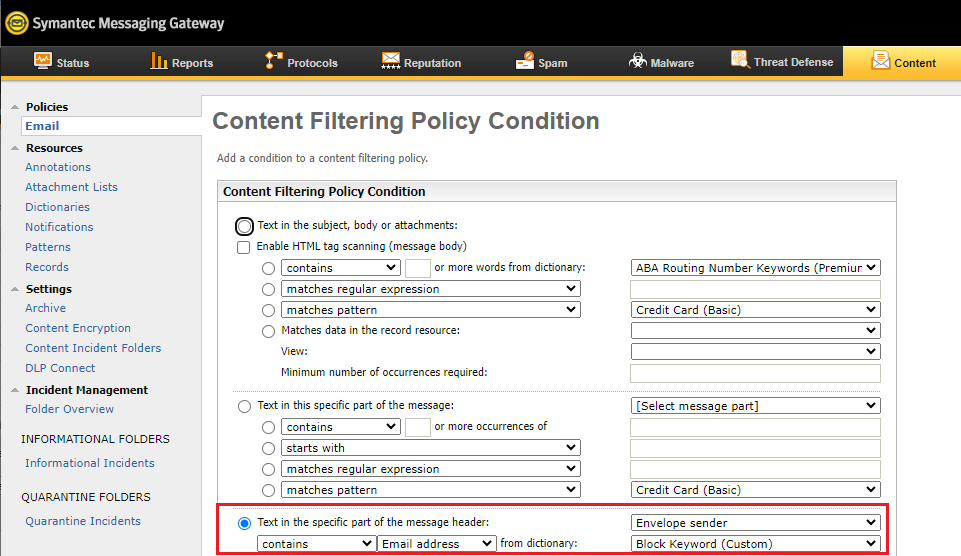Open the Envelope sender dropdown
Viewport: 961px width, 556px height.
pos(756,522)
